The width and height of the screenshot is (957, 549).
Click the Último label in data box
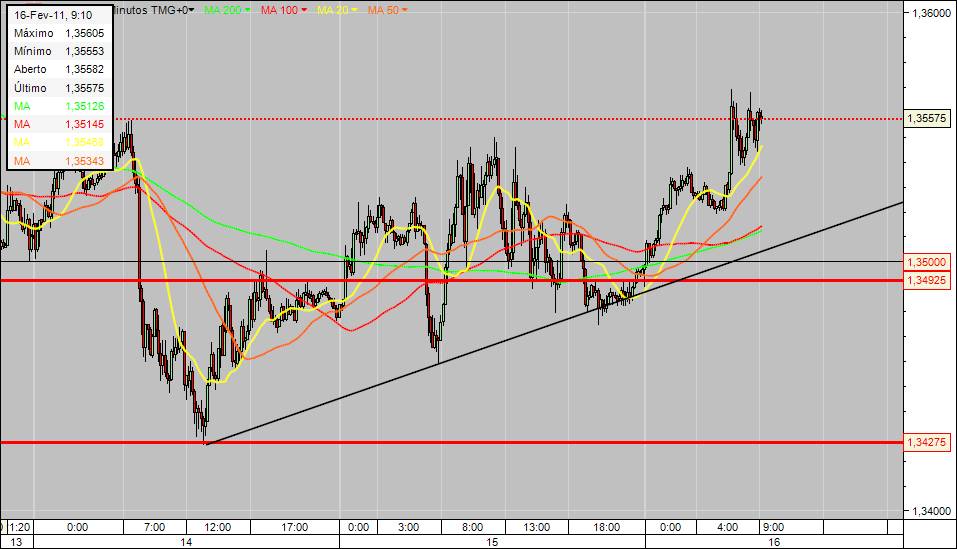coord(30,88)
